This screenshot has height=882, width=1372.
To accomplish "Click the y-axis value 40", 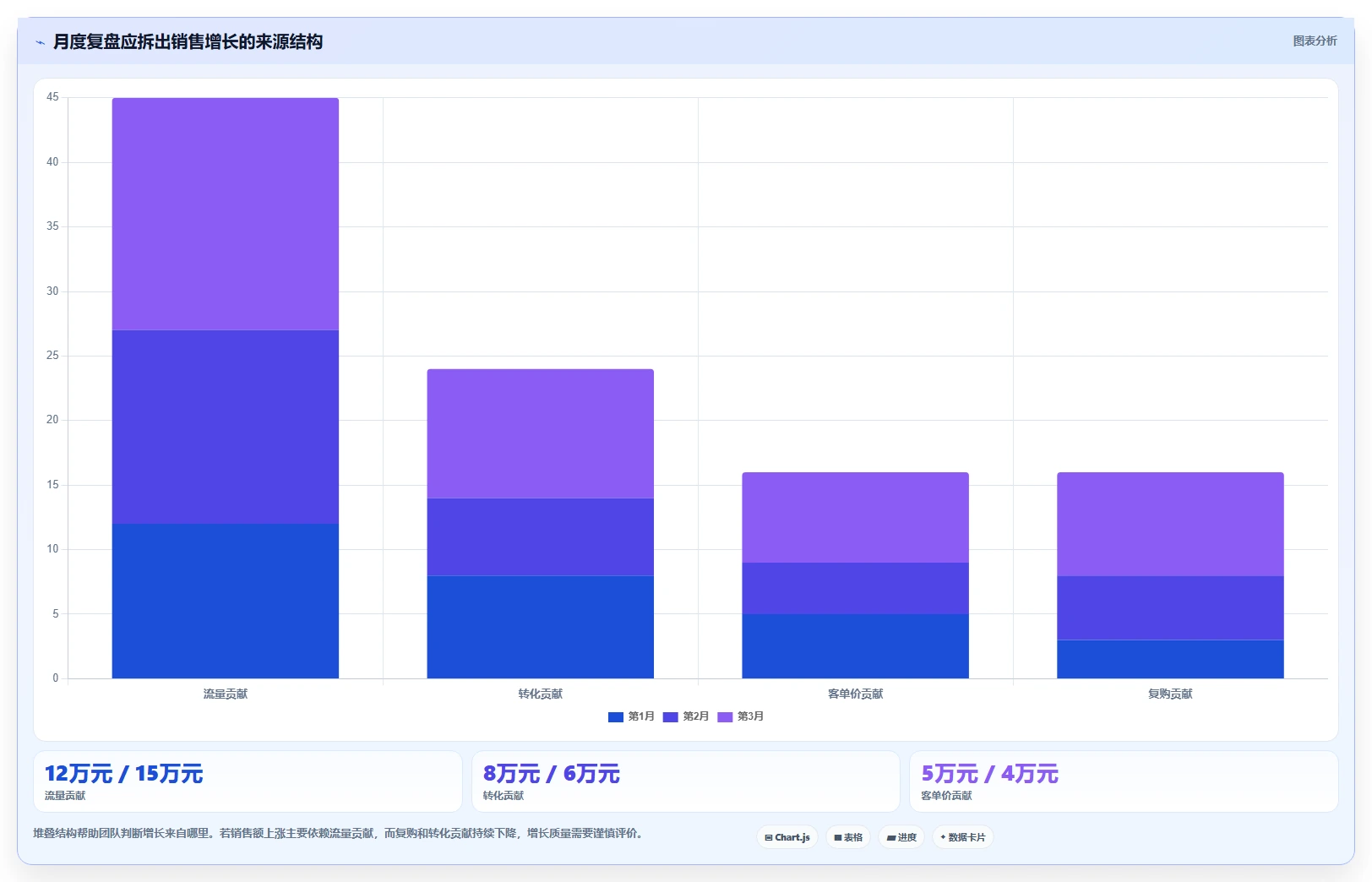I will tap(52, 162).
